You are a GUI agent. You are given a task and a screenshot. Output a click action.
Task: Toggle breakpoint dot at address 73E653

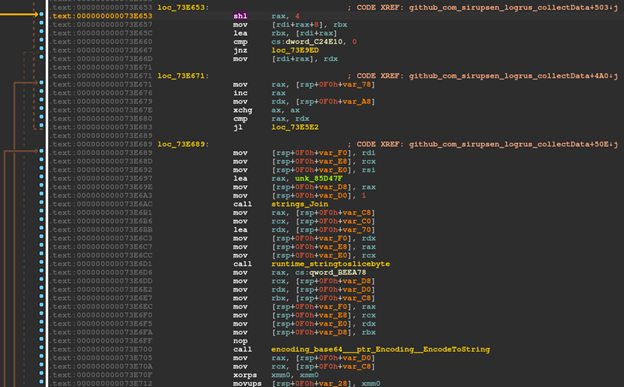click(x=41, y=14)
